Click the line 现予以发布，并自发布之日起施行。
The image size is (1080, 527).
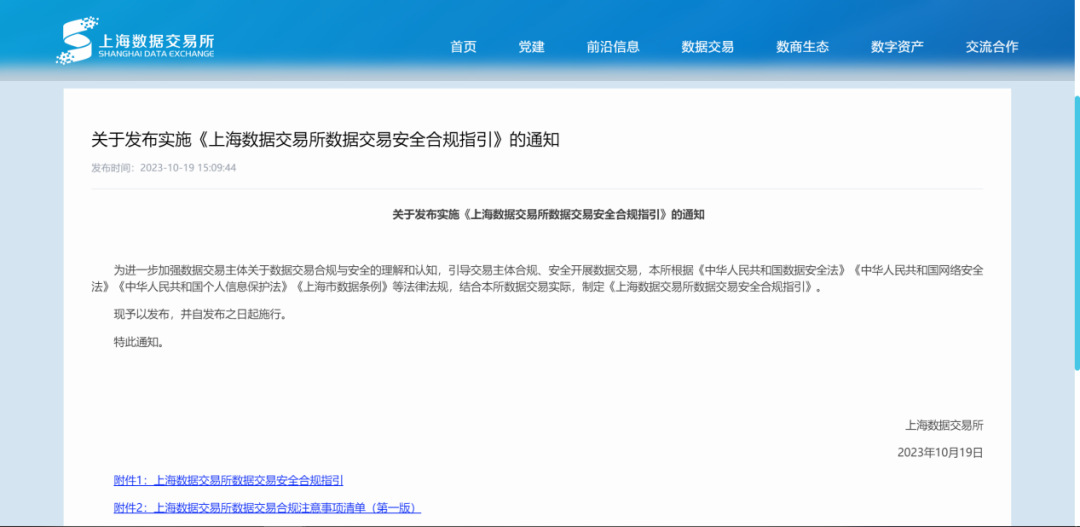tap(199, 315)
